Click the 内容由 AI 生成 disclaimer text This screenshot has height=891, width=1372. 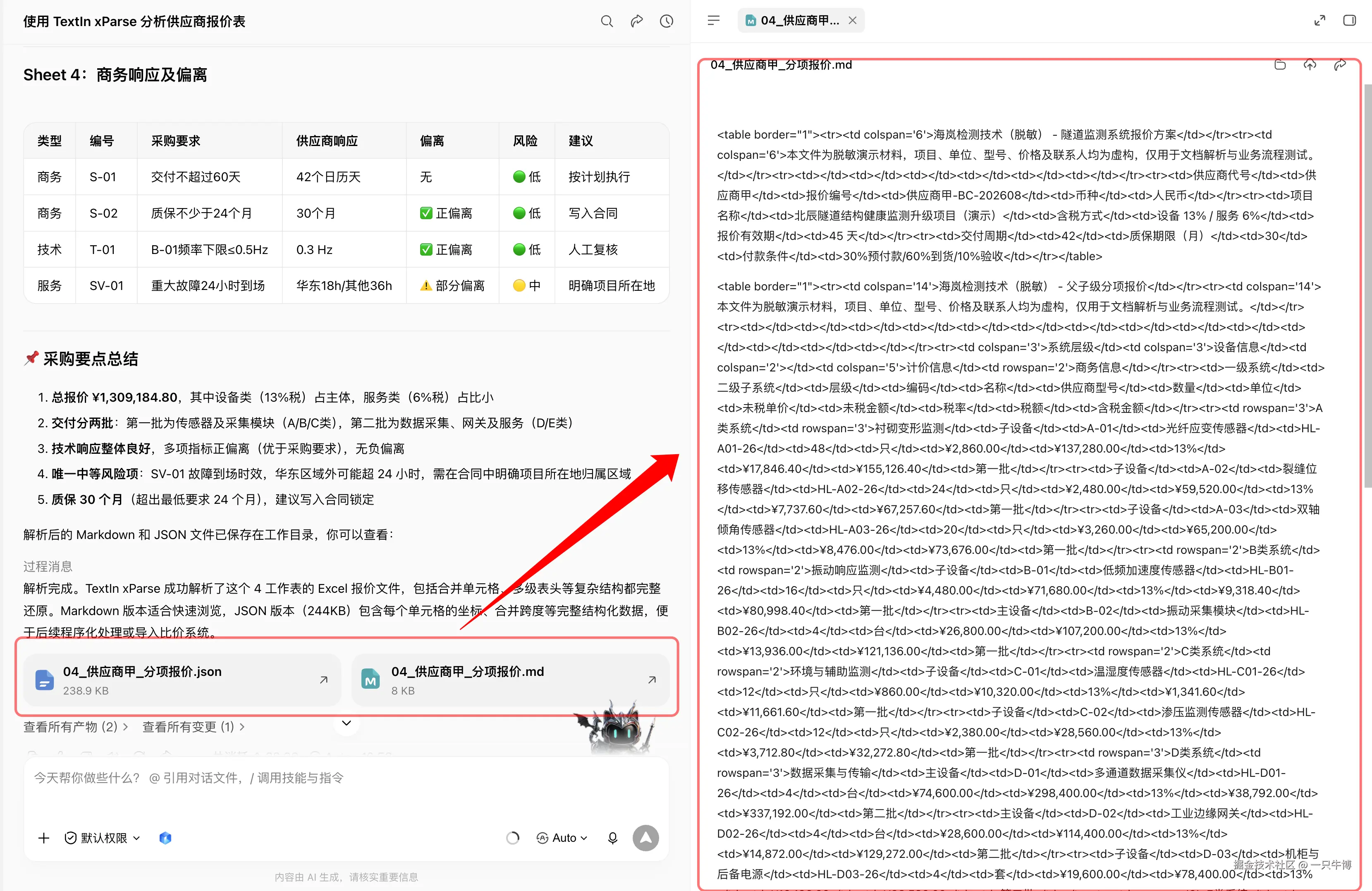click(346, 877)
